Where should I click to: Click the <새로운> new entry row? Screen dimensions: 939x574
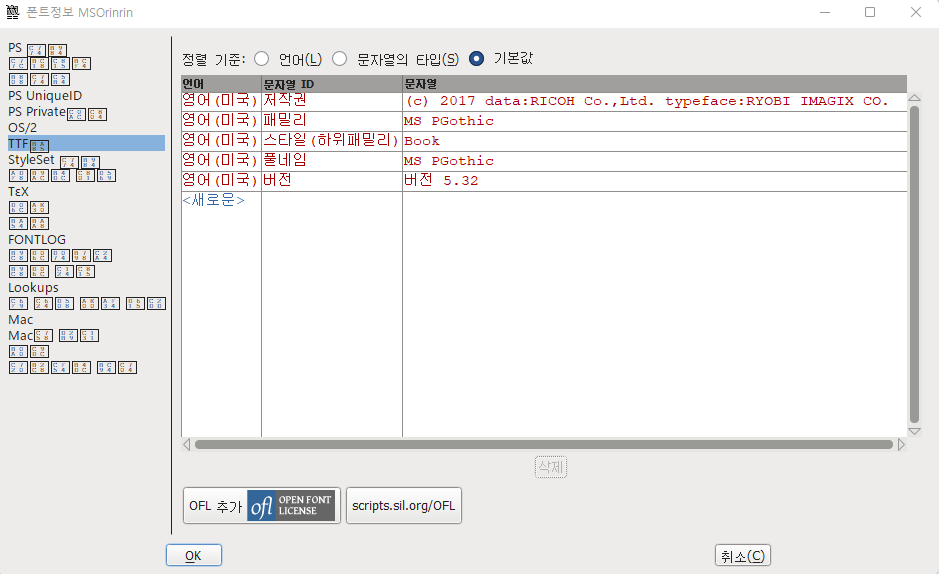pyautogui.click(x=214, y=200)
